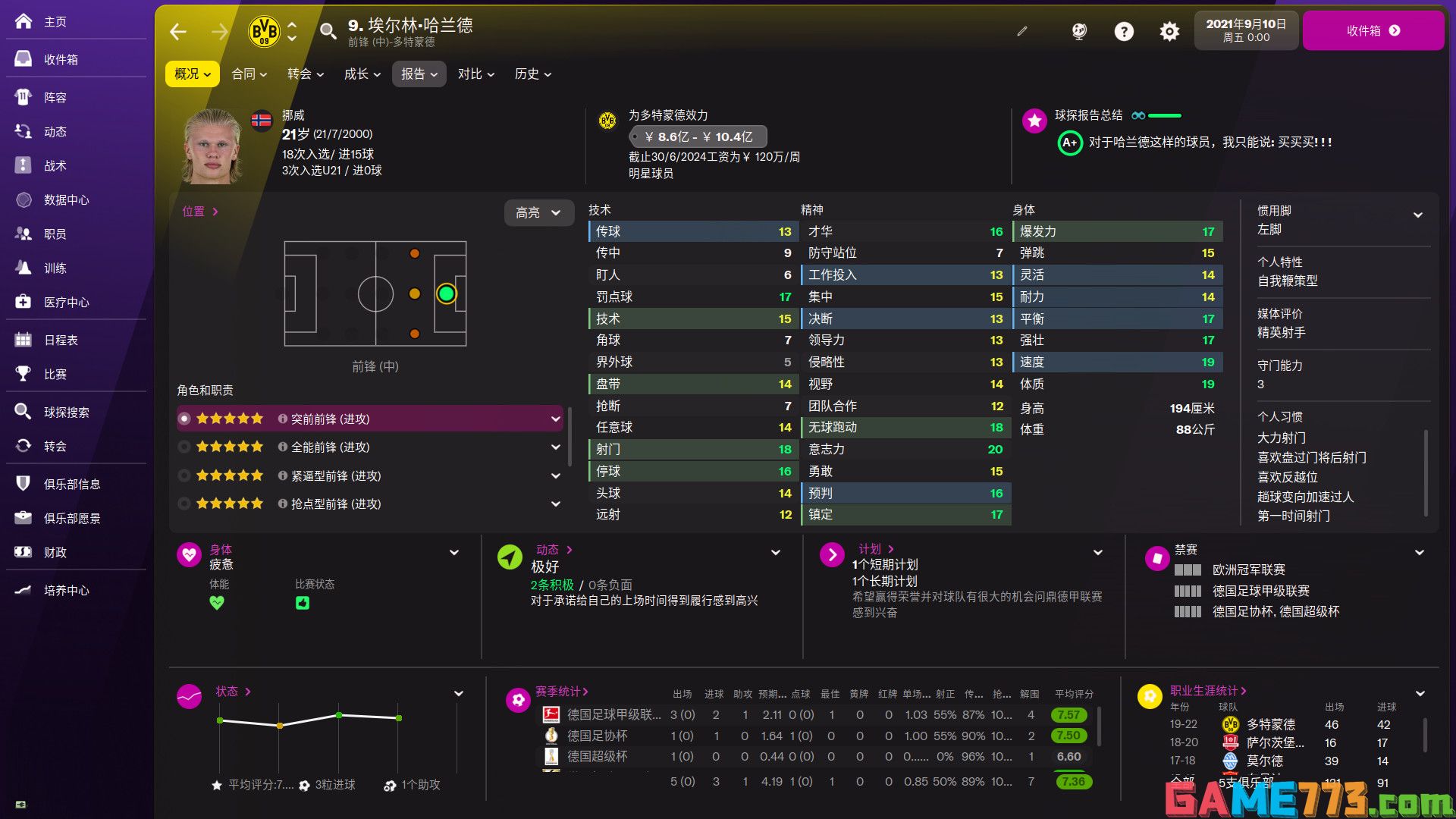Expand the 状态 form panel dropdown
Screen dimensions: 1456x819
click(459, 693)
